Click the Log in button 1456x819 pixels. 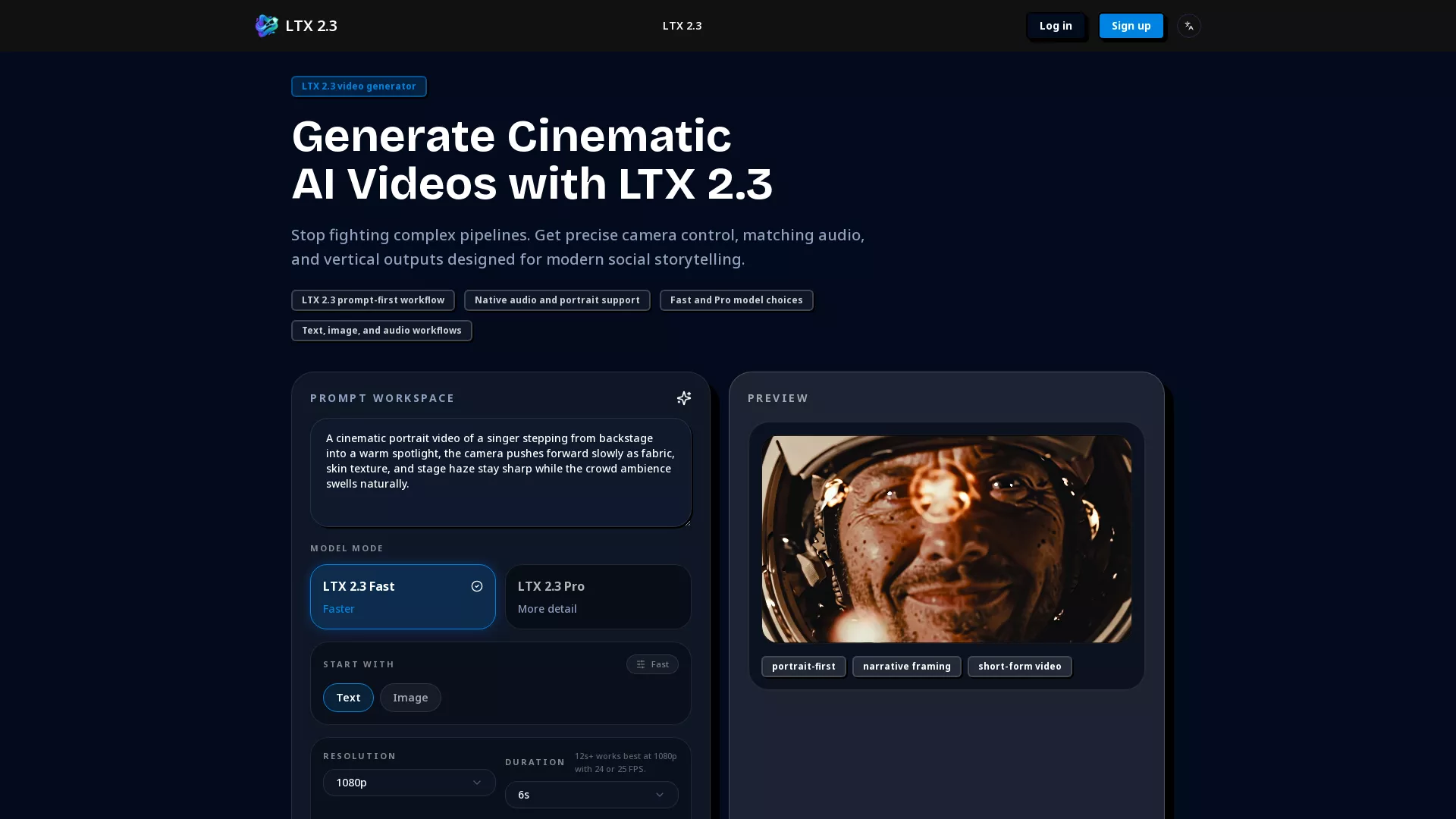pyautogui.click(x=1056, y=25)
